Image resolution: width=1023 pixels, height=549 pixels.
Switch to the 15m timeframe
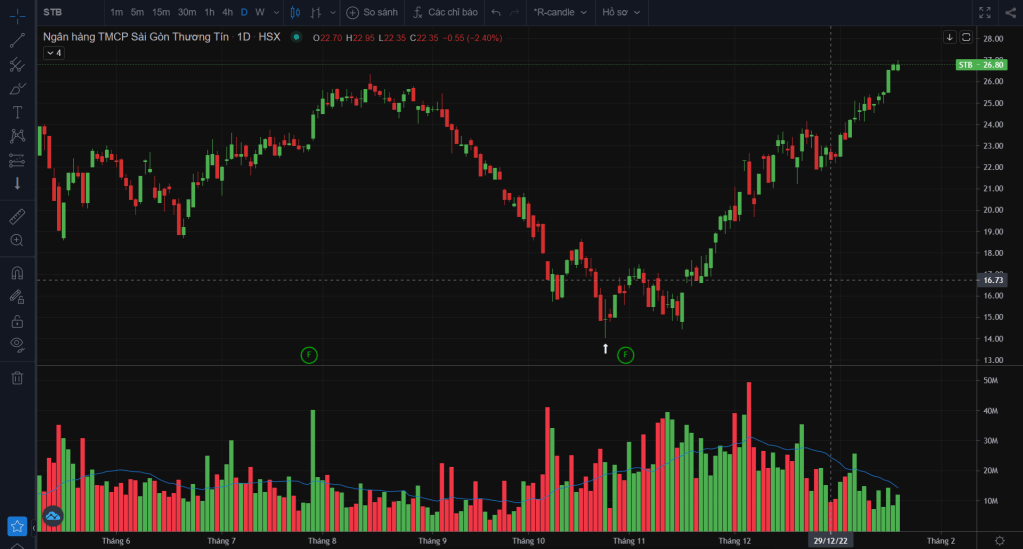[160, 12]
